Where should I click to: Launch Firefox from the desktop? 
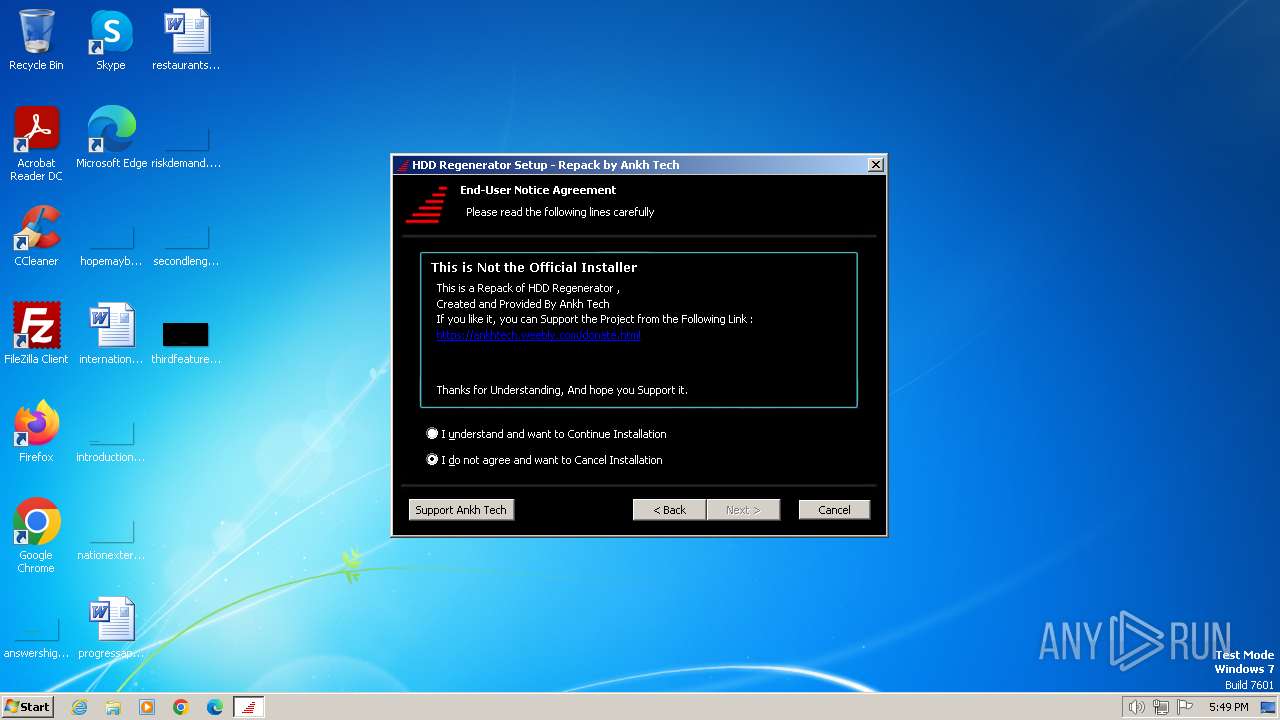pos(36,432)
